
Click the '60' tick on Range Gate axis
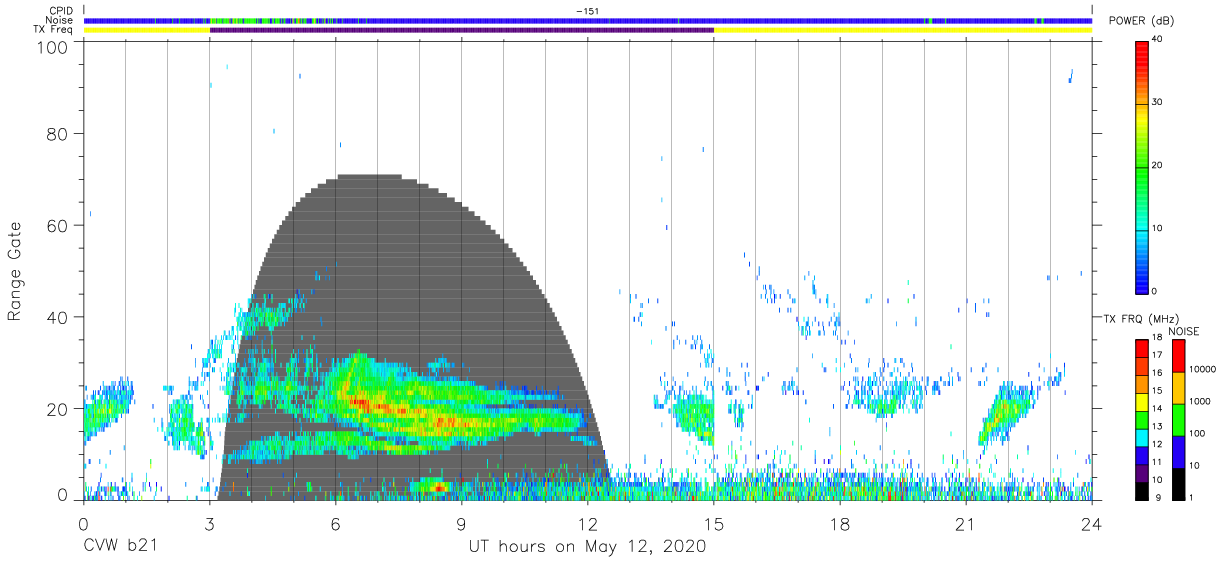[x=58, y=226]
